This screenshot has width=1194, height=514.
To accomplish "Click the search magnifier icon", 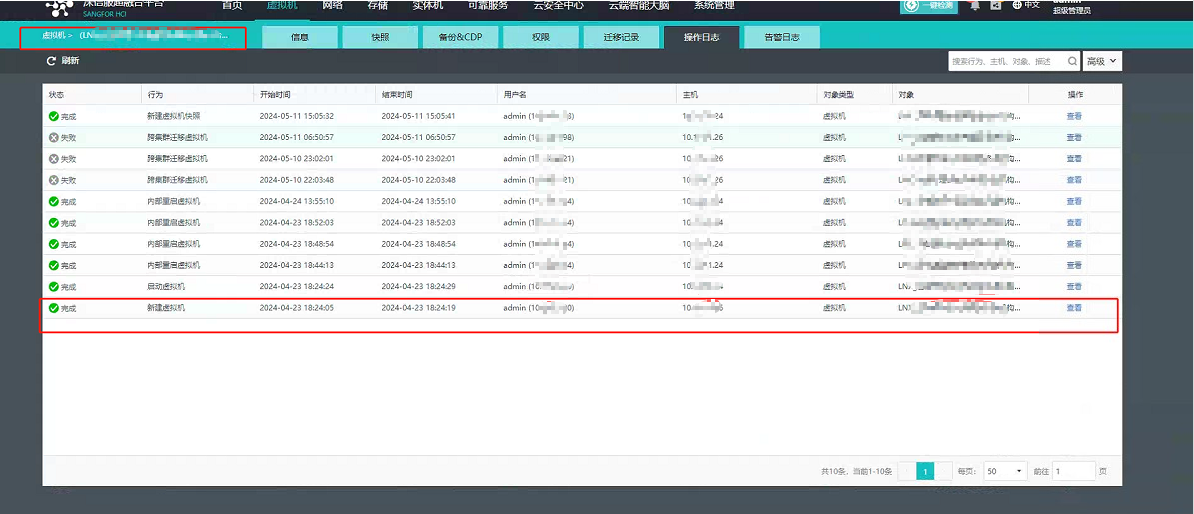I will [1072, 61].
